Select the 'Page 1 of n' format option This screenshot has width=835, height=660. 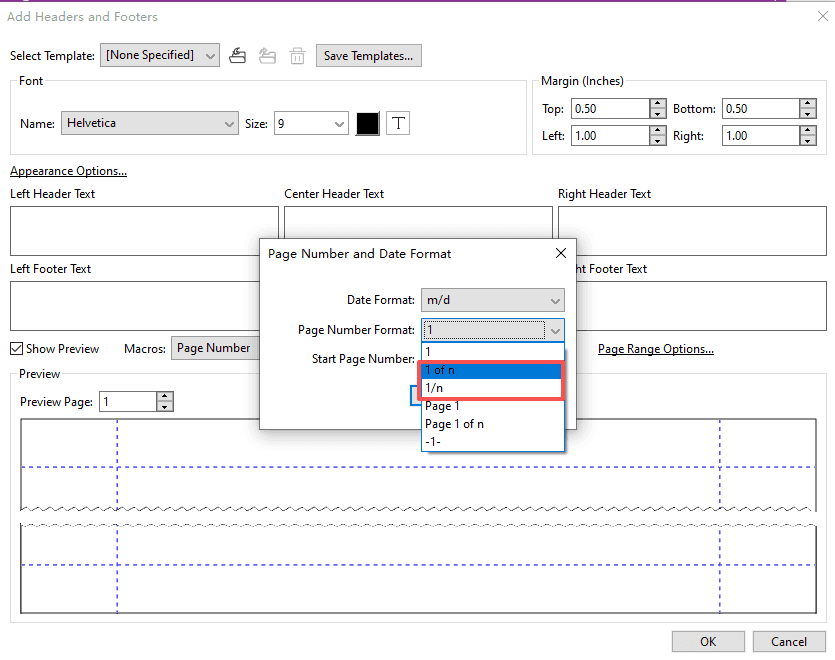pos(493,424)
